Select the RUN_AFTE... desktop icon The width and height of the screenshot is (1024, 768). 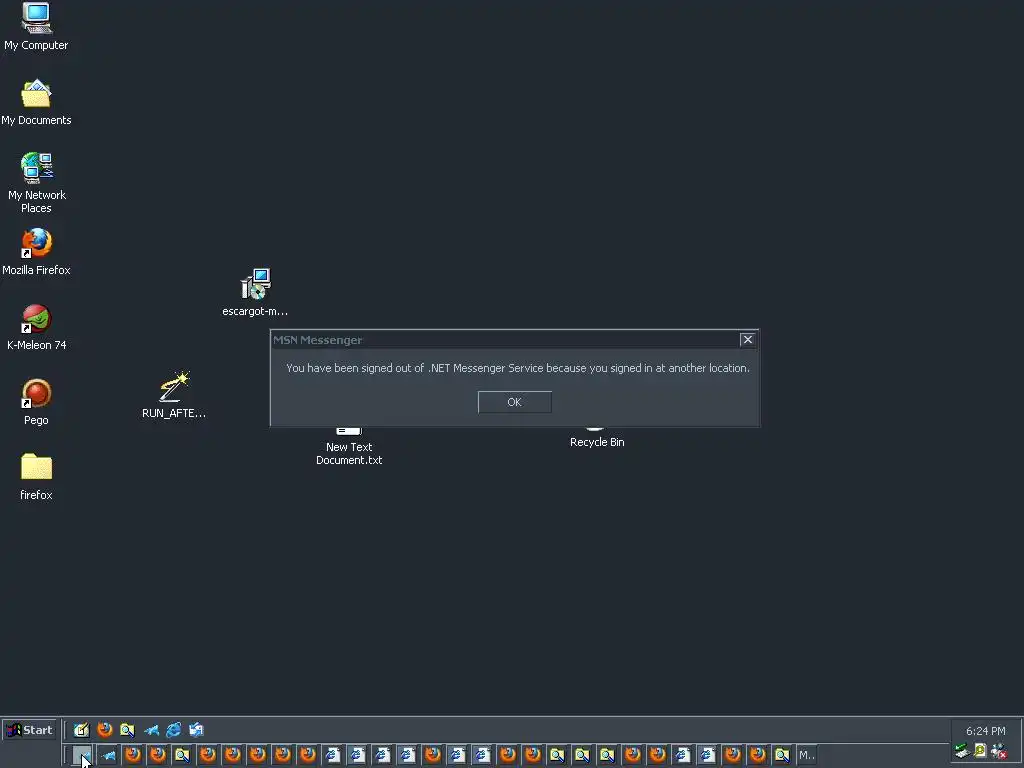174,394
